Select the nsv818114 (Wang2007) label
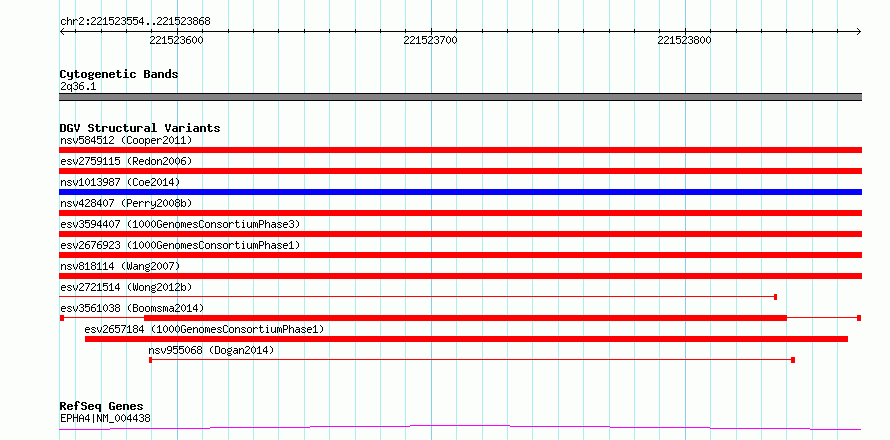This screenshot has height=440, width=890. coord(120,266)
